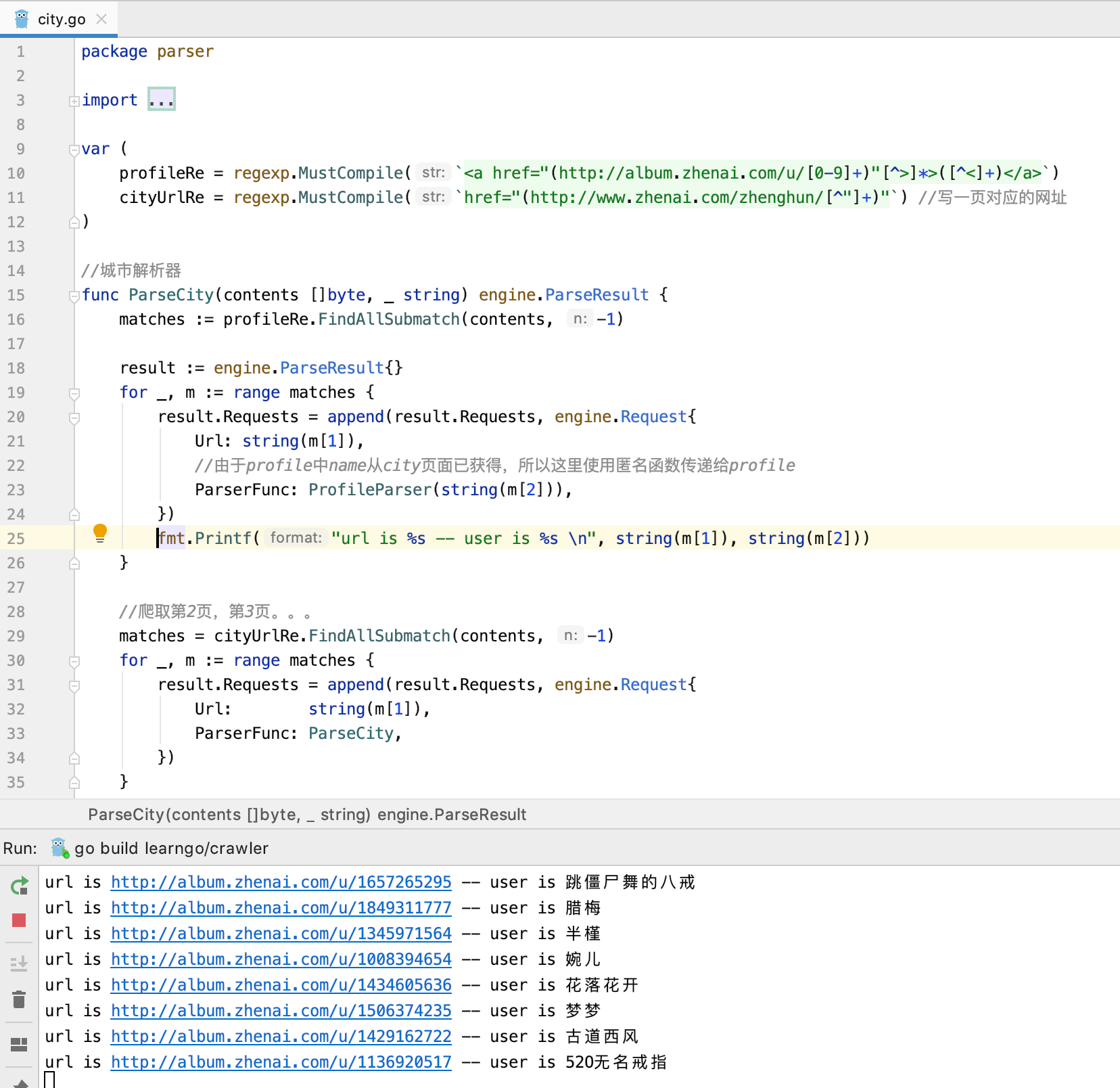Open link album.zhenai.com/u/1008394654
Viewport: 1120px width, 1088px height.
[x=281, y=959]
